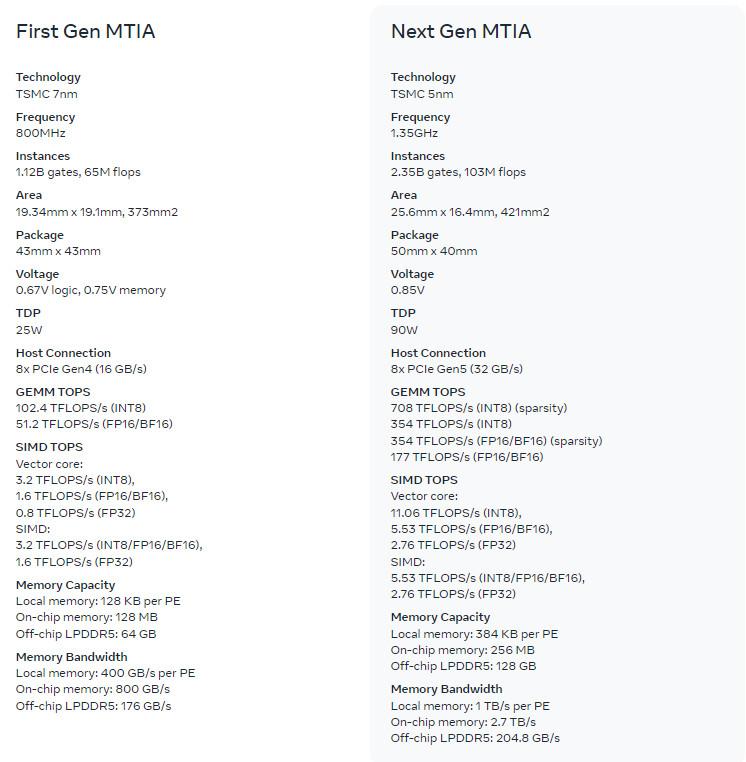The image size is (746, 762).
Task: Click the Off-chip LPDDR5: 128 GB line
Action: 463,666
